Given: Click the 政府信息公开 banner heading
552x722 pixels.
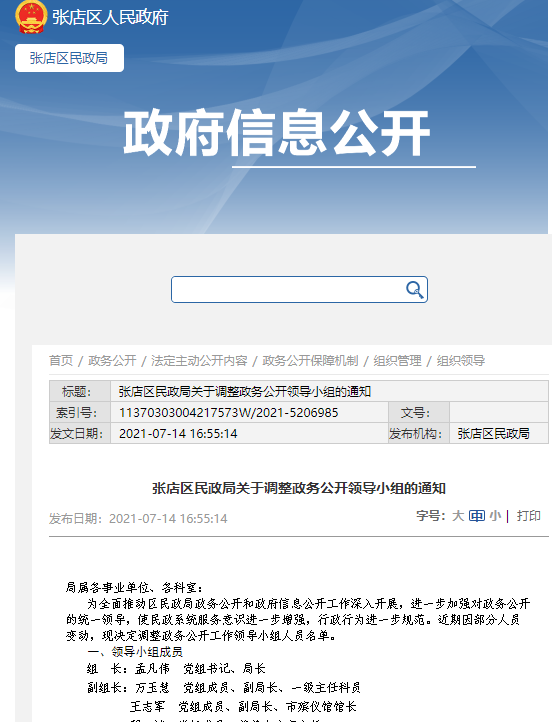Looking at the screenshot, I should (277, 133).
